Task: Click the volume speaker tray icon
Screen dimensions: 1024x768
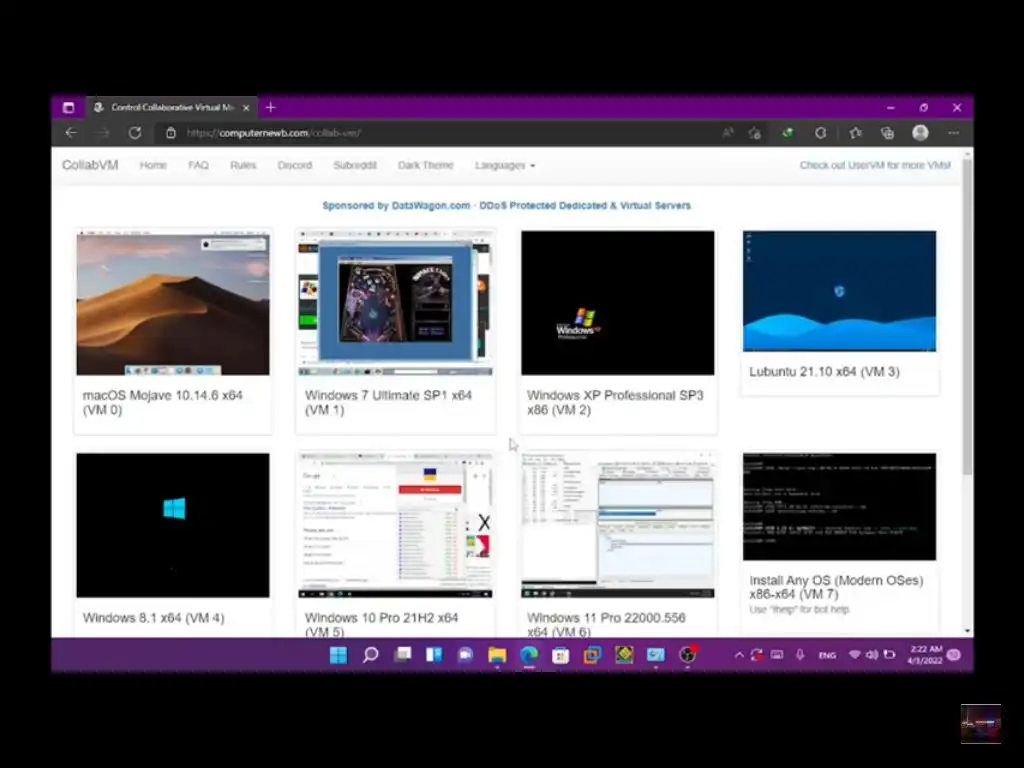Action: (x=871, y=654)
